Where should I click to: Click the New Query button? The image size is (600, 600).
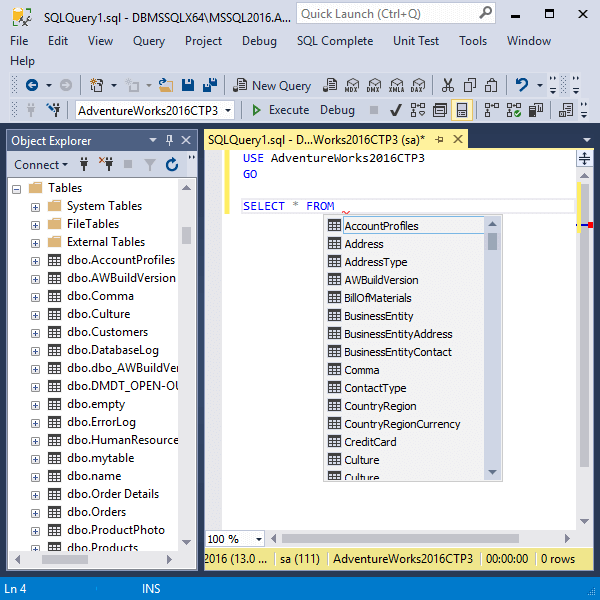pos(272,85)
